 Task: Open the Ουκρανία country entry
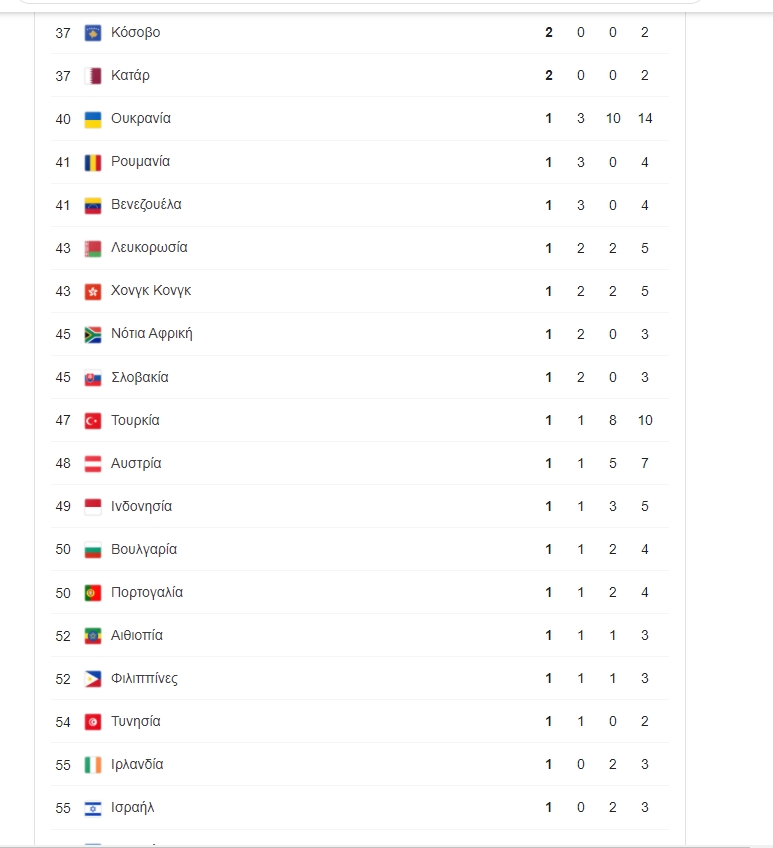pos(141,119)
